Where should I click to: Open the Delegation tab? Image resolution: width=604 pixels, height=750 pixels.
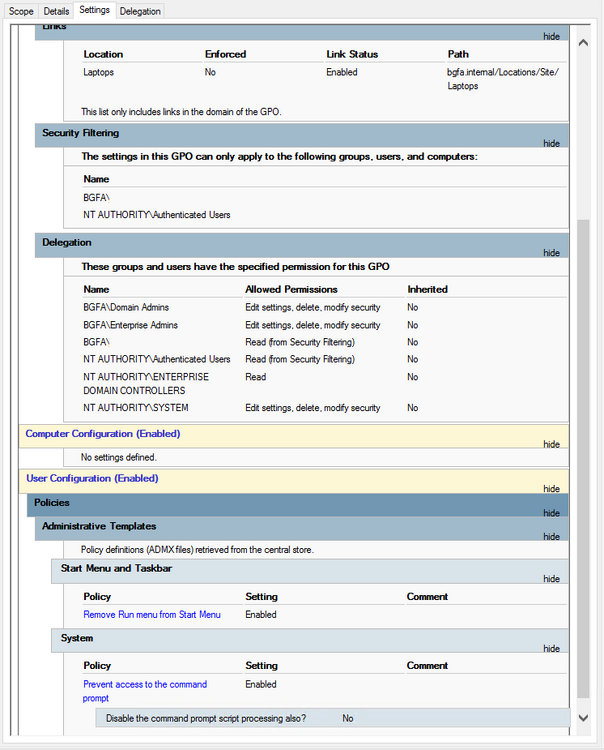coord(140,11)
